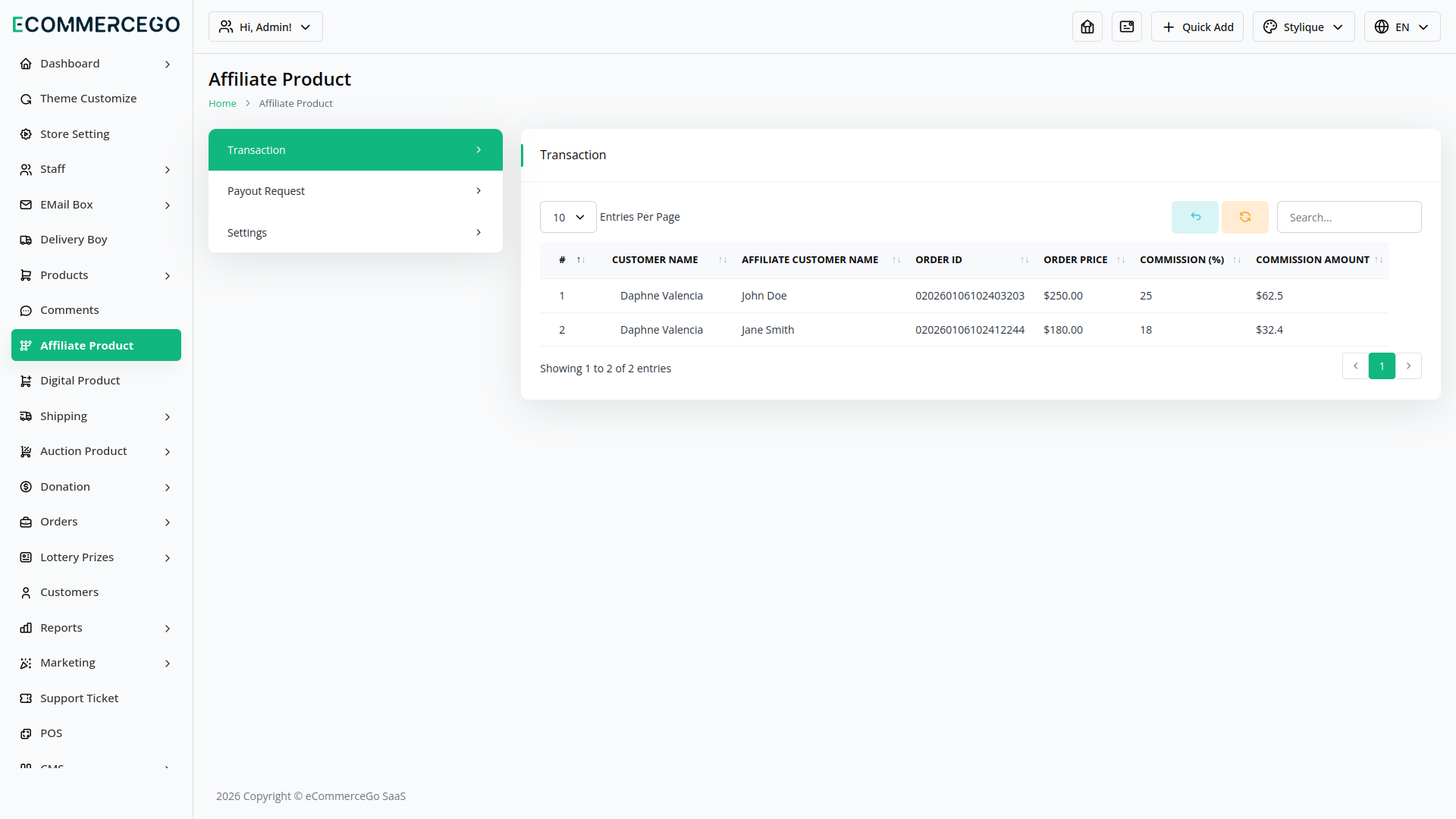This screenshot has height=819, width=1456.
Task: Select the Payout Request tab
Action: click(356, 191)
